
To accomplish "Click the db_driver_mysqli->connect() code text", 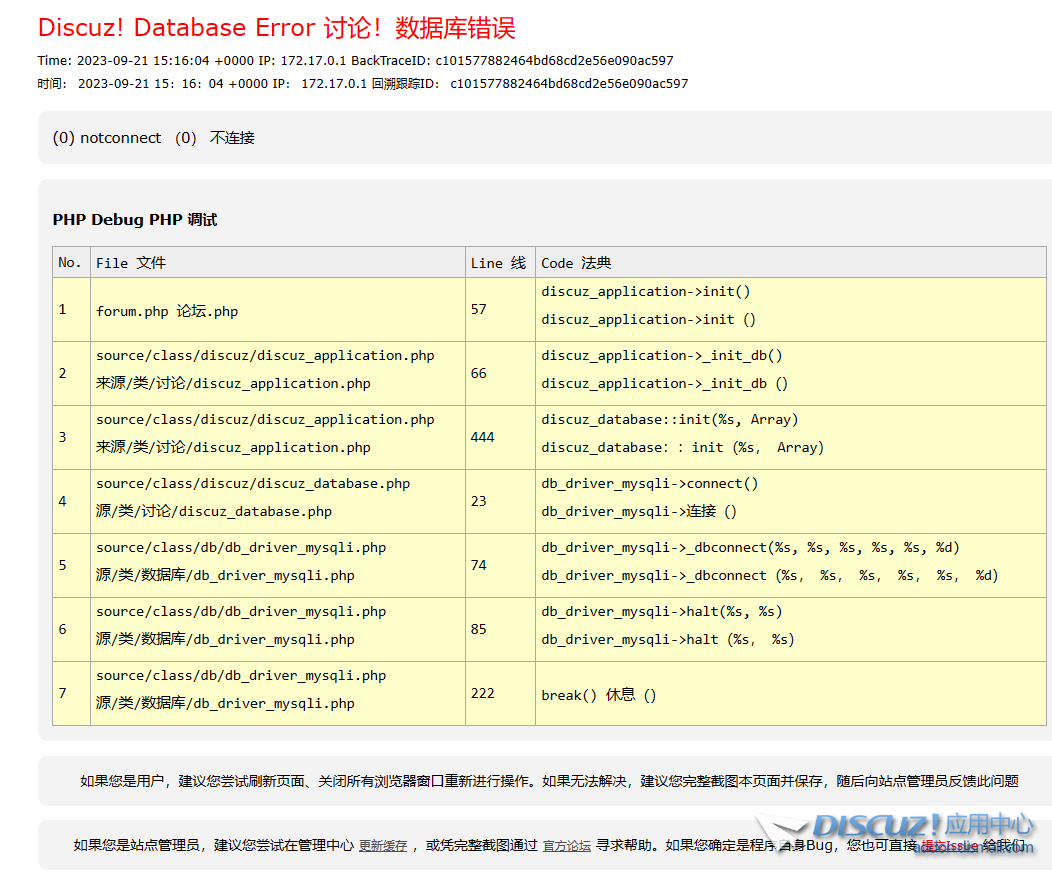I will 650,484.
